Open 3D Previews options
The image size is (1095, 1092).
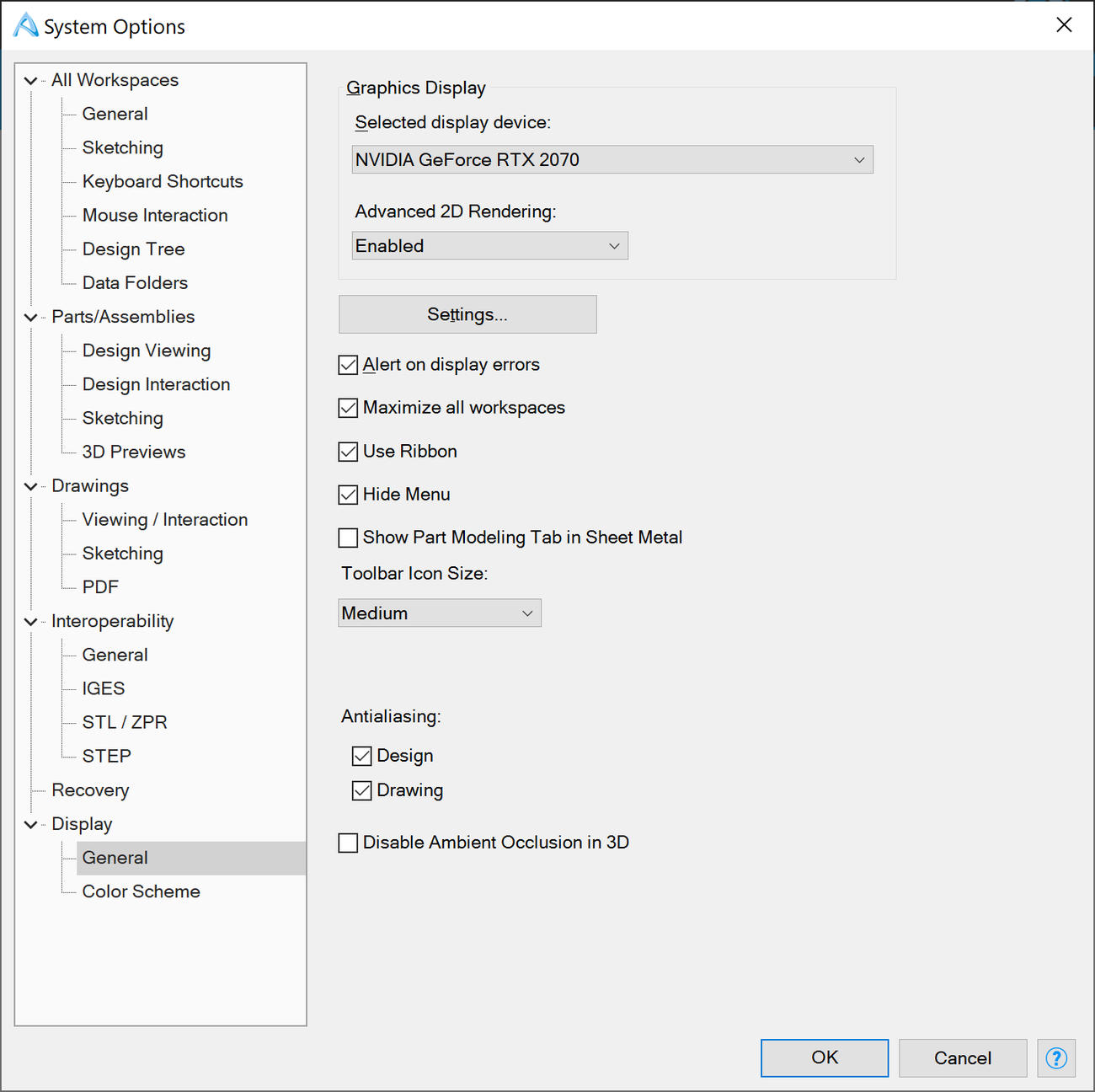(x=134, y=452)
